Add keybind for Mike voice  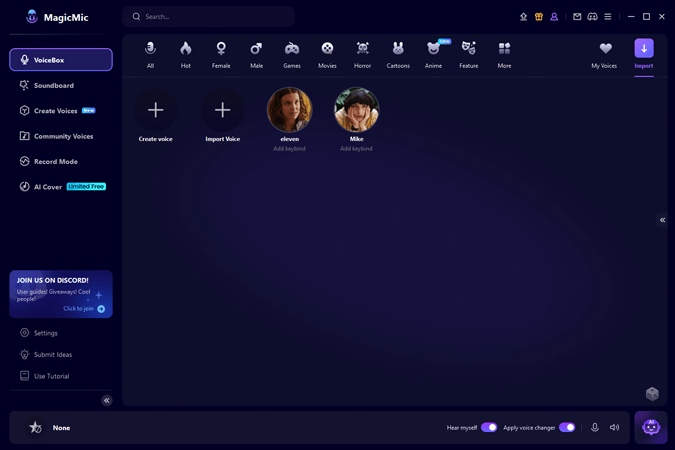coord(356,149)
